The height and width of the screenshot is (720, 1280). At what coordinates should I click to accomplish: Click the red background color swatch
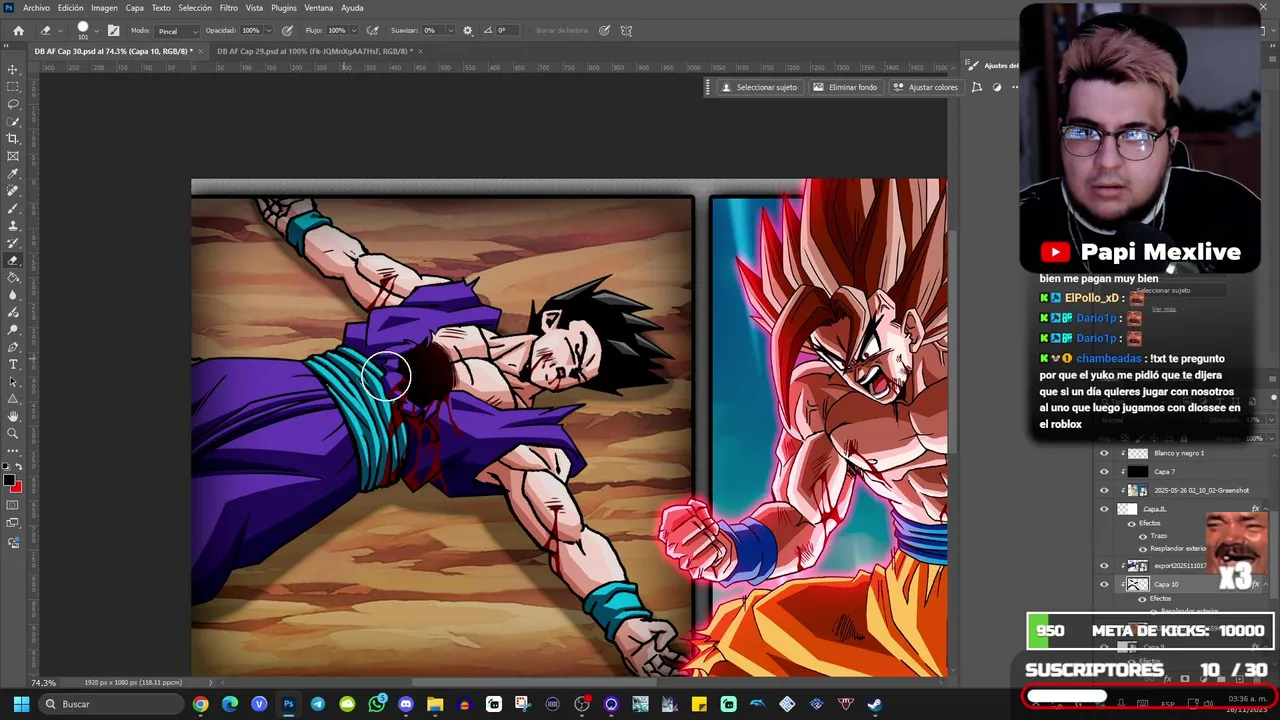click(x=17, y=487)
